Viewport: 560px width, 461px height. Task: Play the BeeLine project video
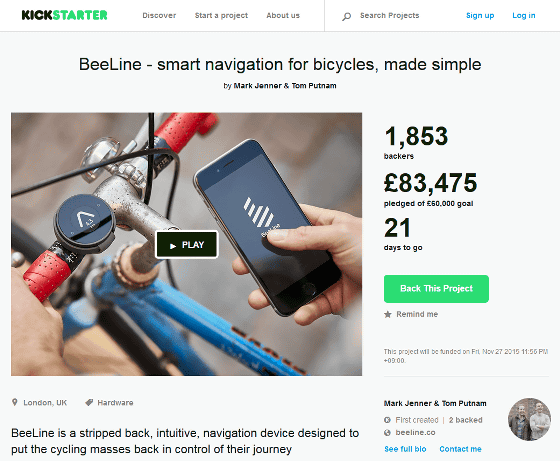pos(187,245)
